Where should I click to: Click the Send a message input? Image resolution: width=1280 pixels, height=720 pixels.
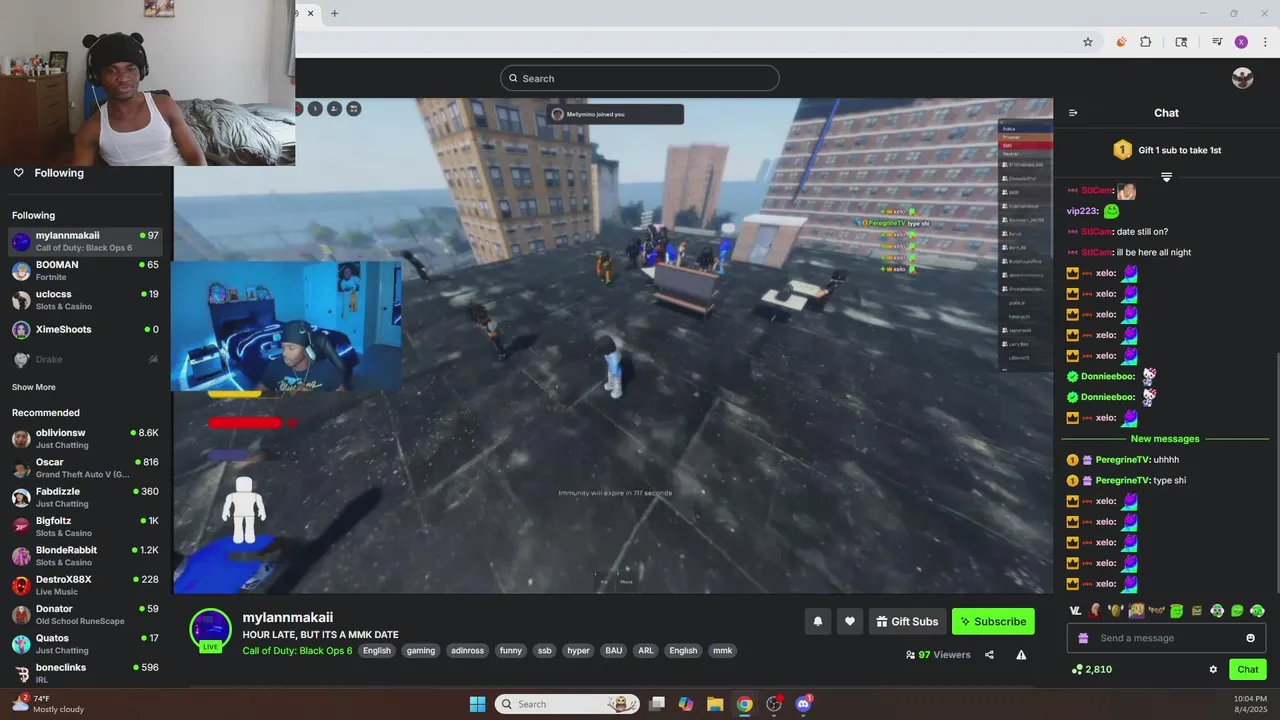1166,638
